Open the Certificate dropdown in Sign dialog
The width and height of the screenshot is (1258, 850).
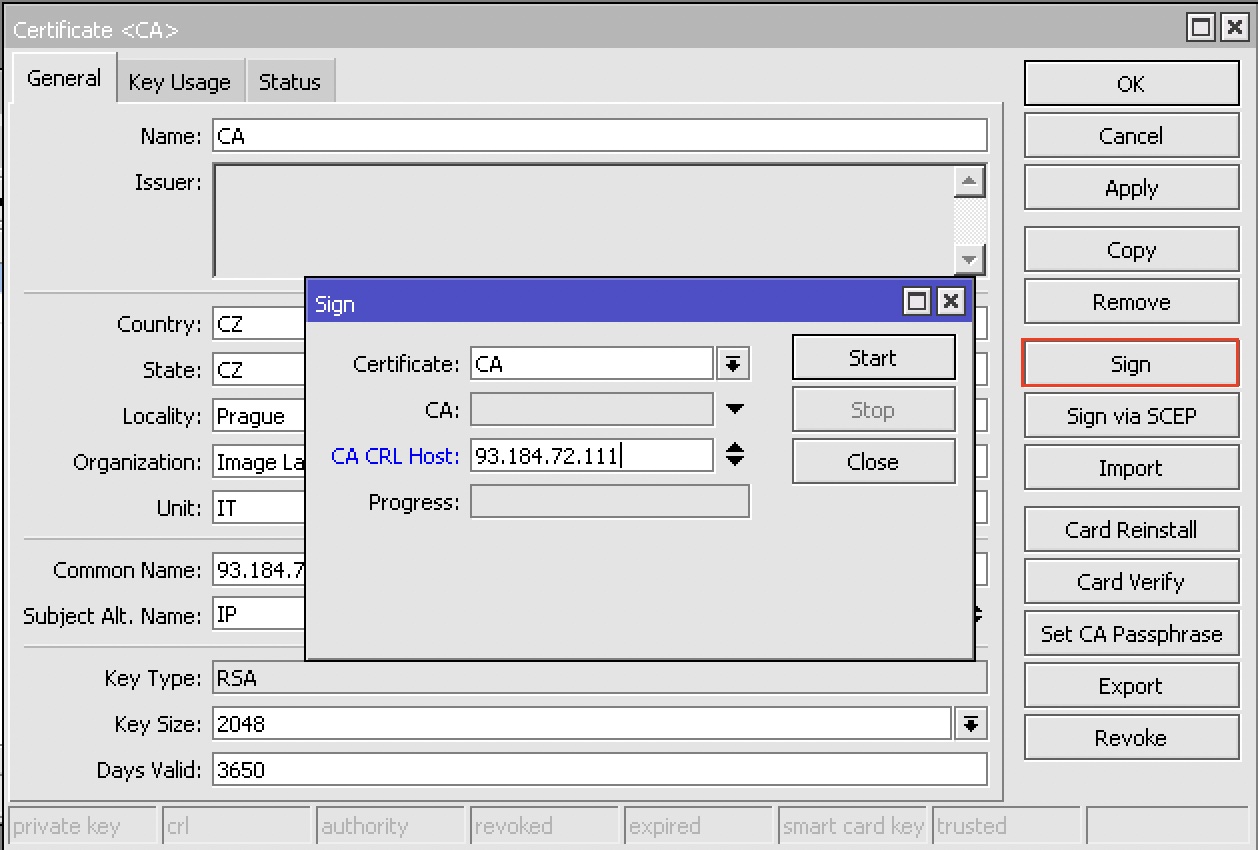click(x=733, y=364)
